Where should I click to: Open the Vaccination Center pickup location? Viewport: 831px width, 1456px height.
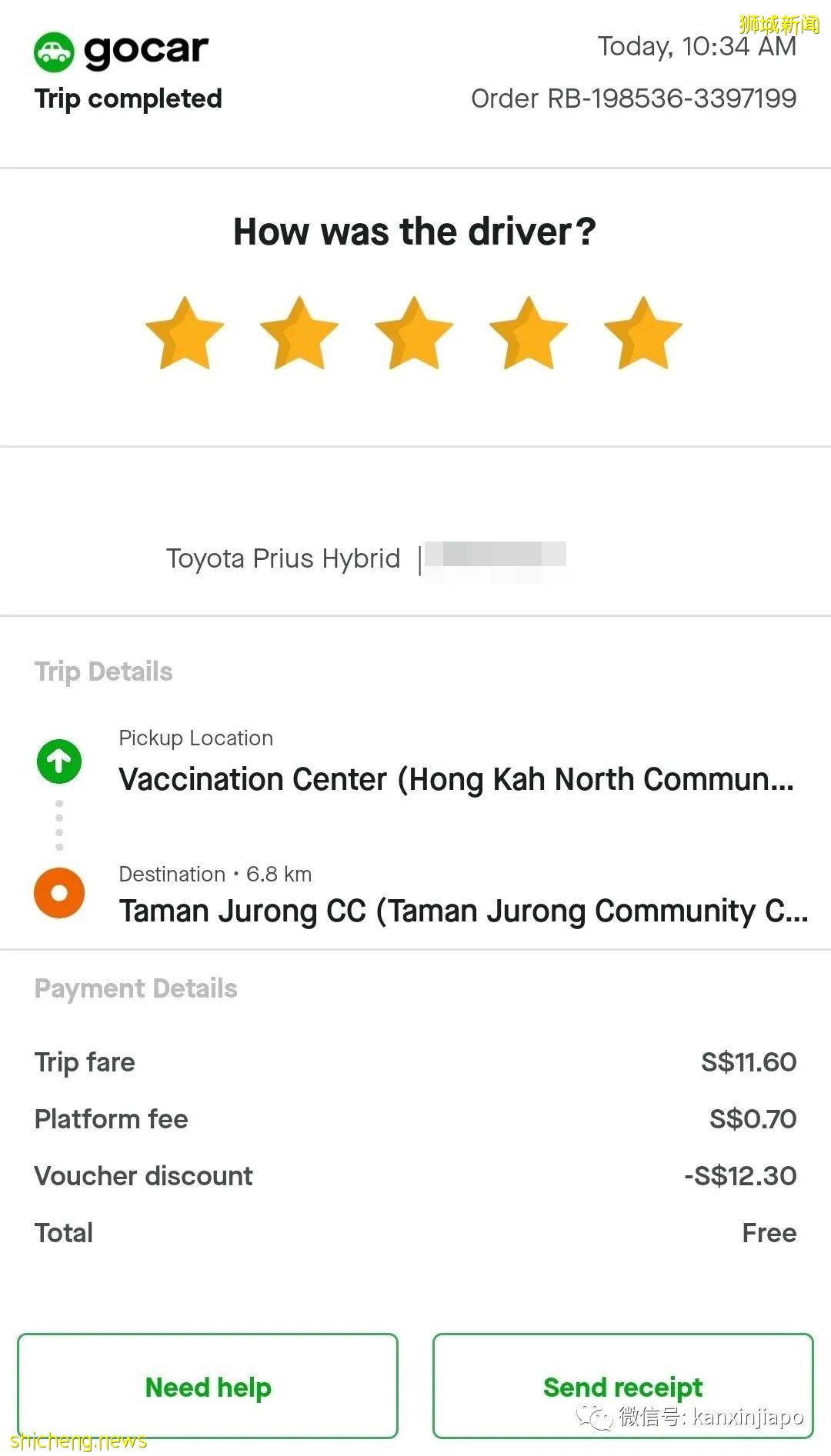456,779
